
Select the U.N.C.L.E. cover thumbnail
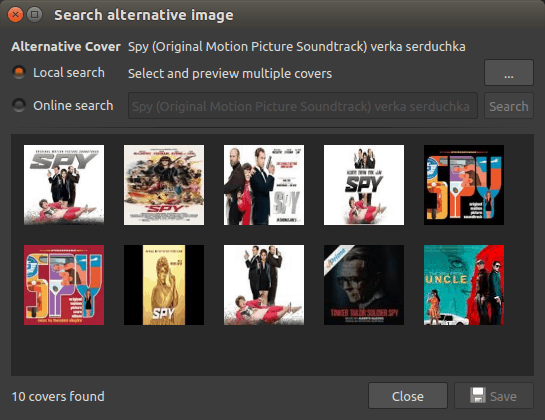point(464,285)
